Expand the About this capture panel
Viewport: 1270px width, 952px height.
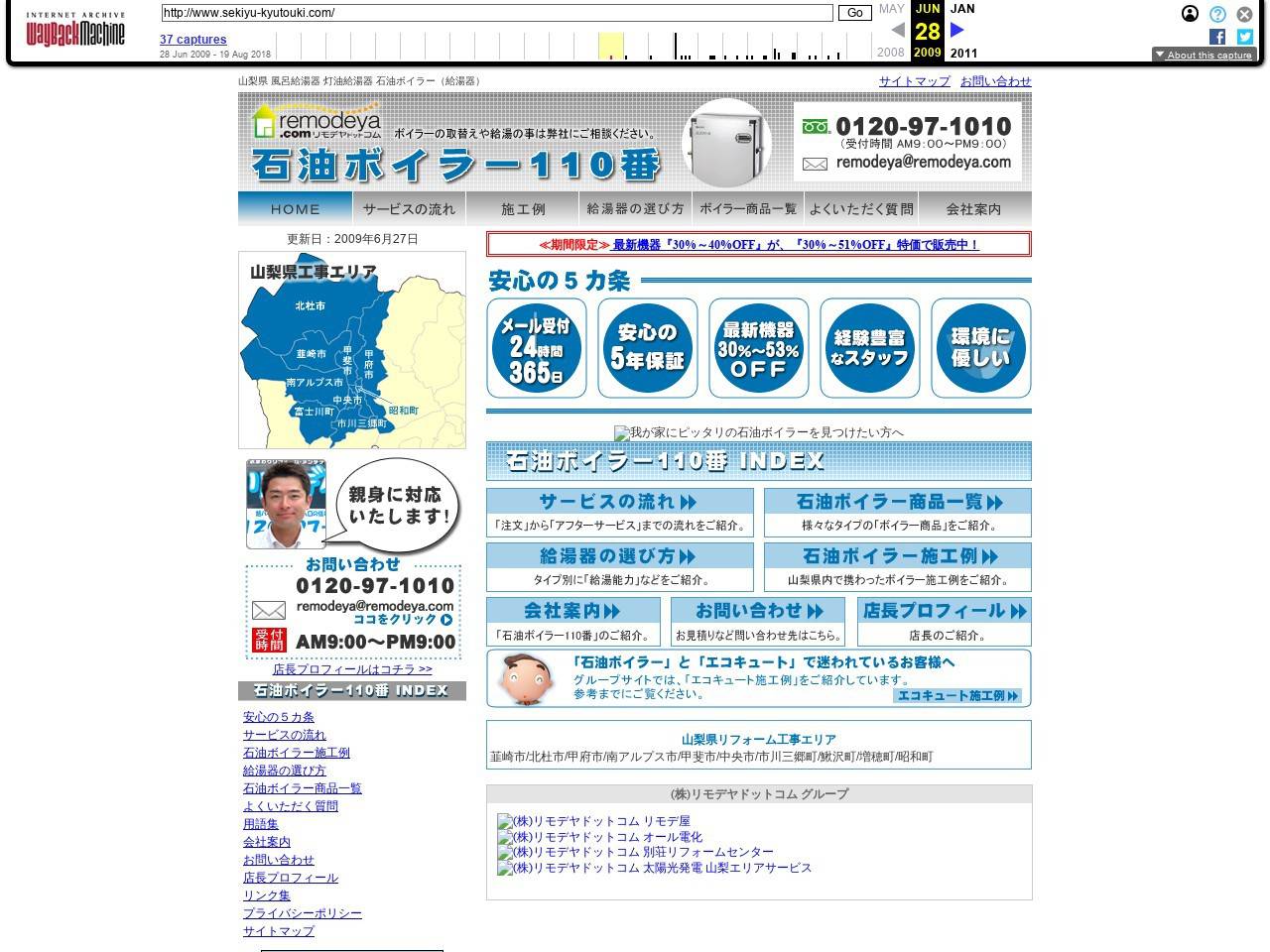pos(1204,55)
